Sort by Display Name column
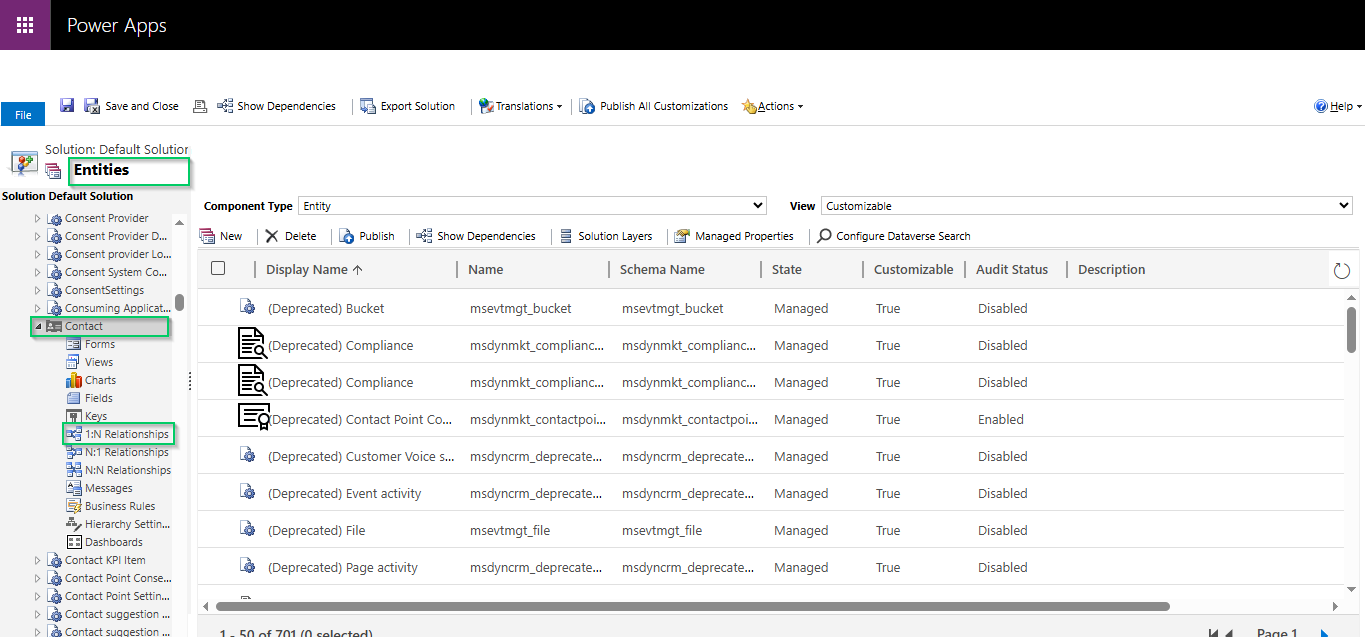This screenshot has width=1365, height=637. (x=314, y=269)
